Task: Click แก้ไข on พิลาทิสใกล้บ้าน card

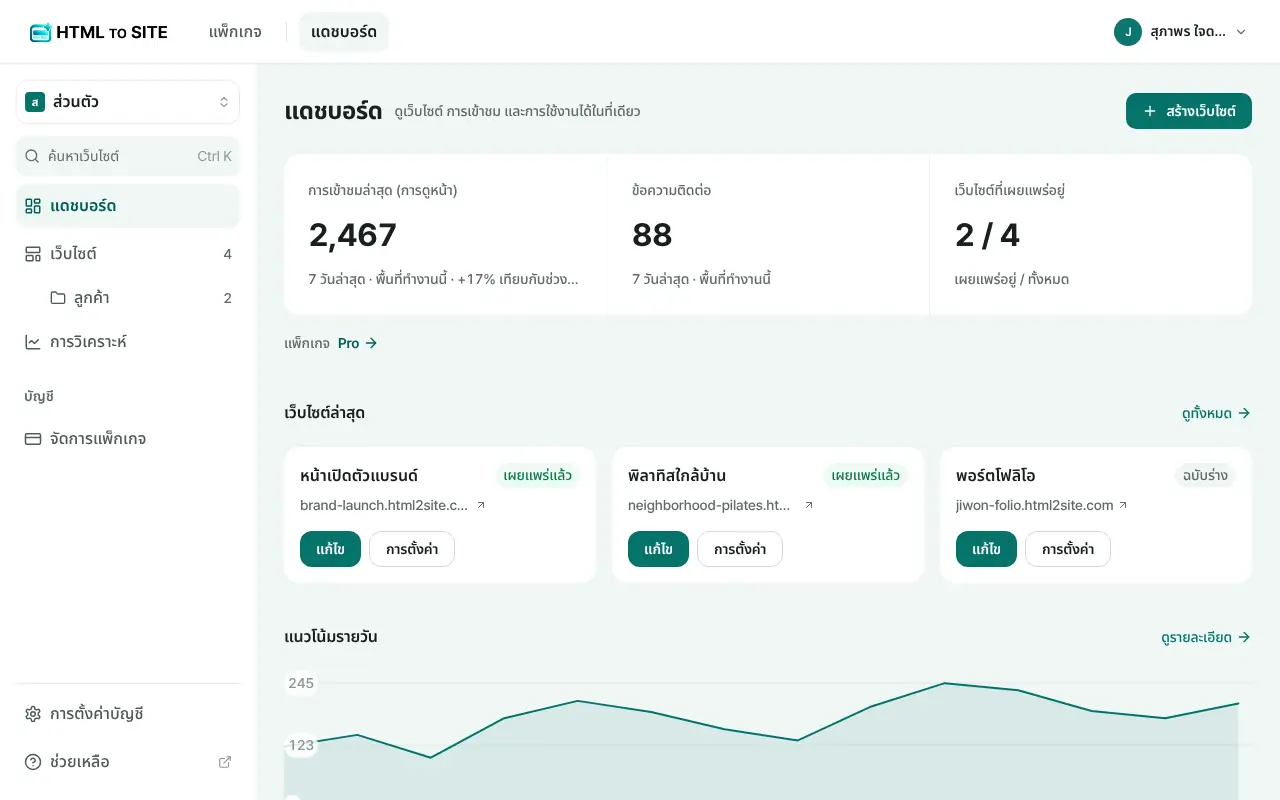Action: [658, 549]
